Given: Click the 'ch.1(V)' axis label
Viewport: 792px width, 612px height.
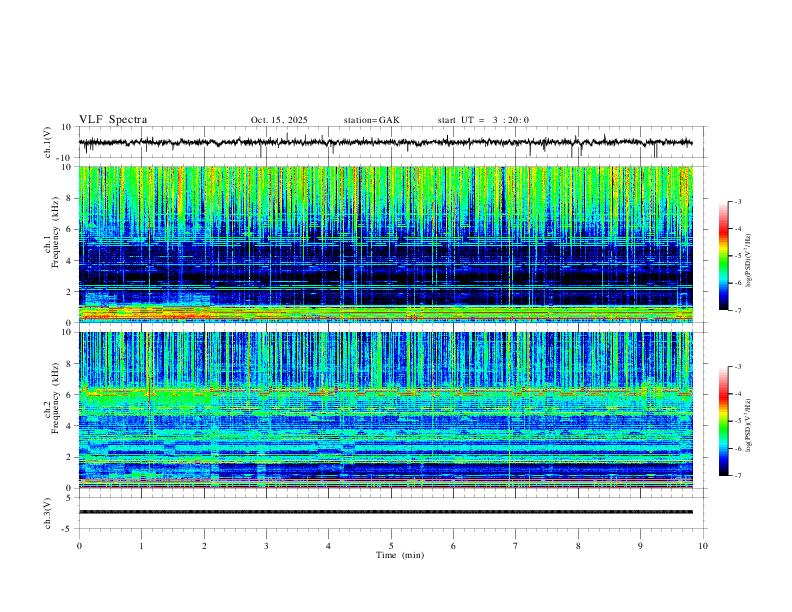Looking at the screenshot, I should click(x=48, y=142).
